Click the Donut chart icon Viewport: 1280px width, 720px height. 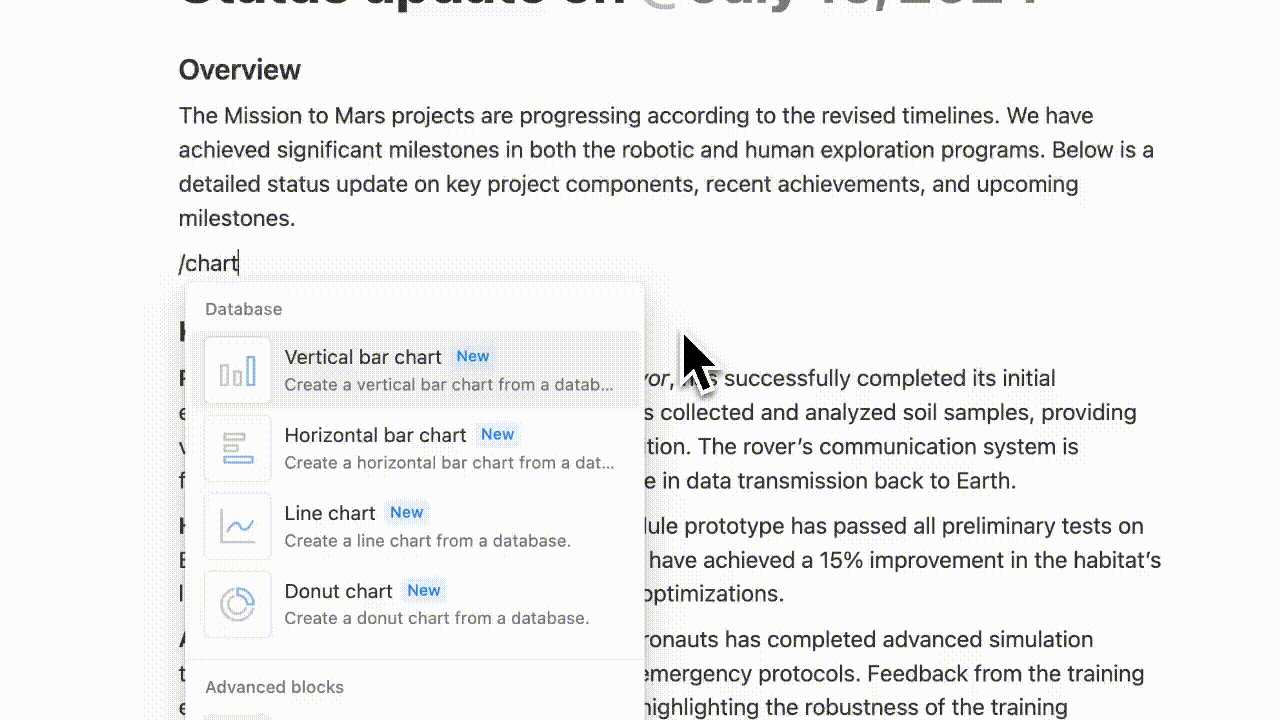point(238,604)
